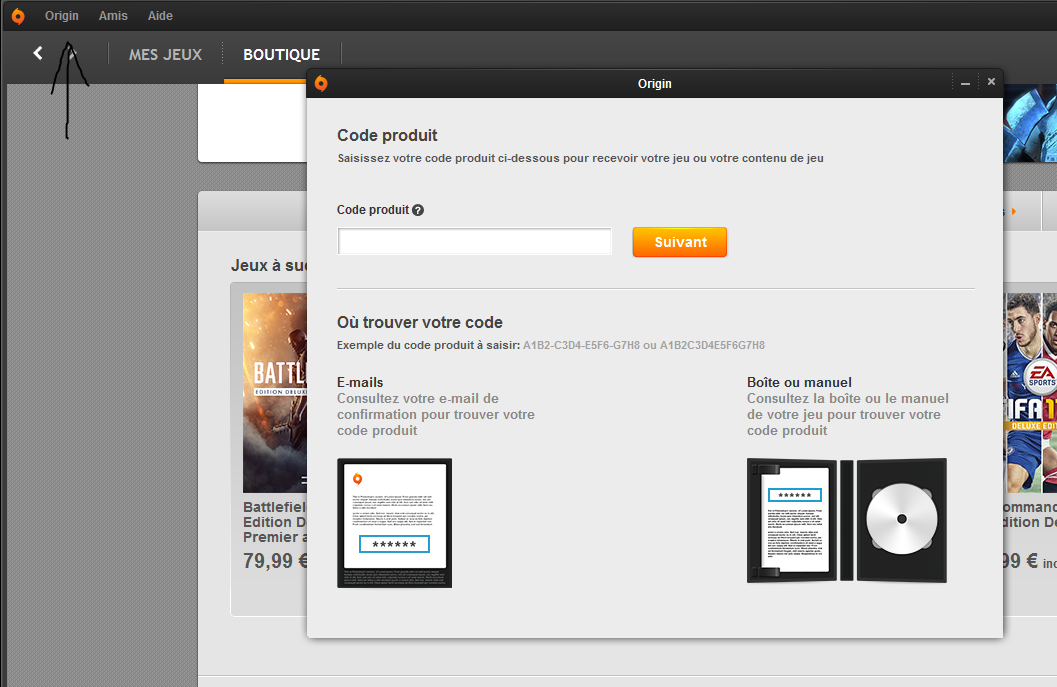Screen dimensions: 1057x687
Task: Open the Amis menu
Action: click(113, 16)
